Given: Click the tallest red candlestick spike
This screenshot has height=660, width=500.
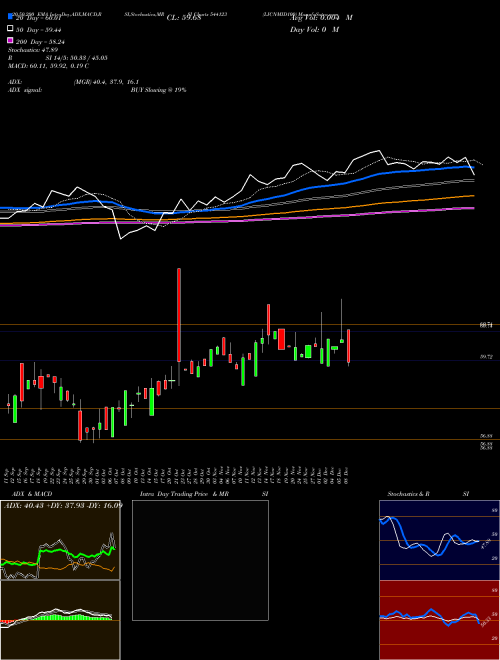Looking at the screenshot, I should click(x=179, y=314).
